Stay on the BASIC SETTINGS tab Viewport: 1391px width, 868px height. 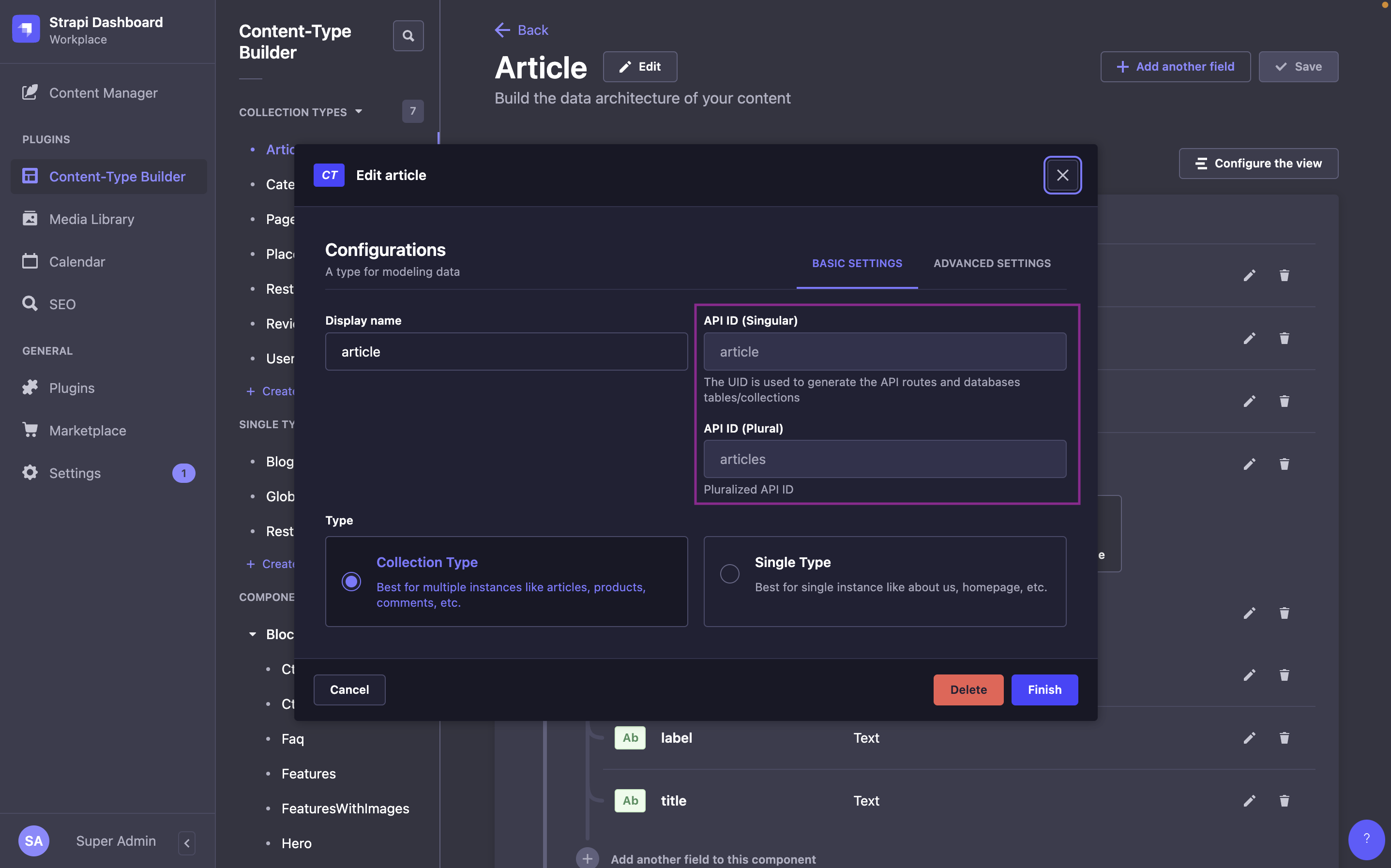(x=857, y=263)
